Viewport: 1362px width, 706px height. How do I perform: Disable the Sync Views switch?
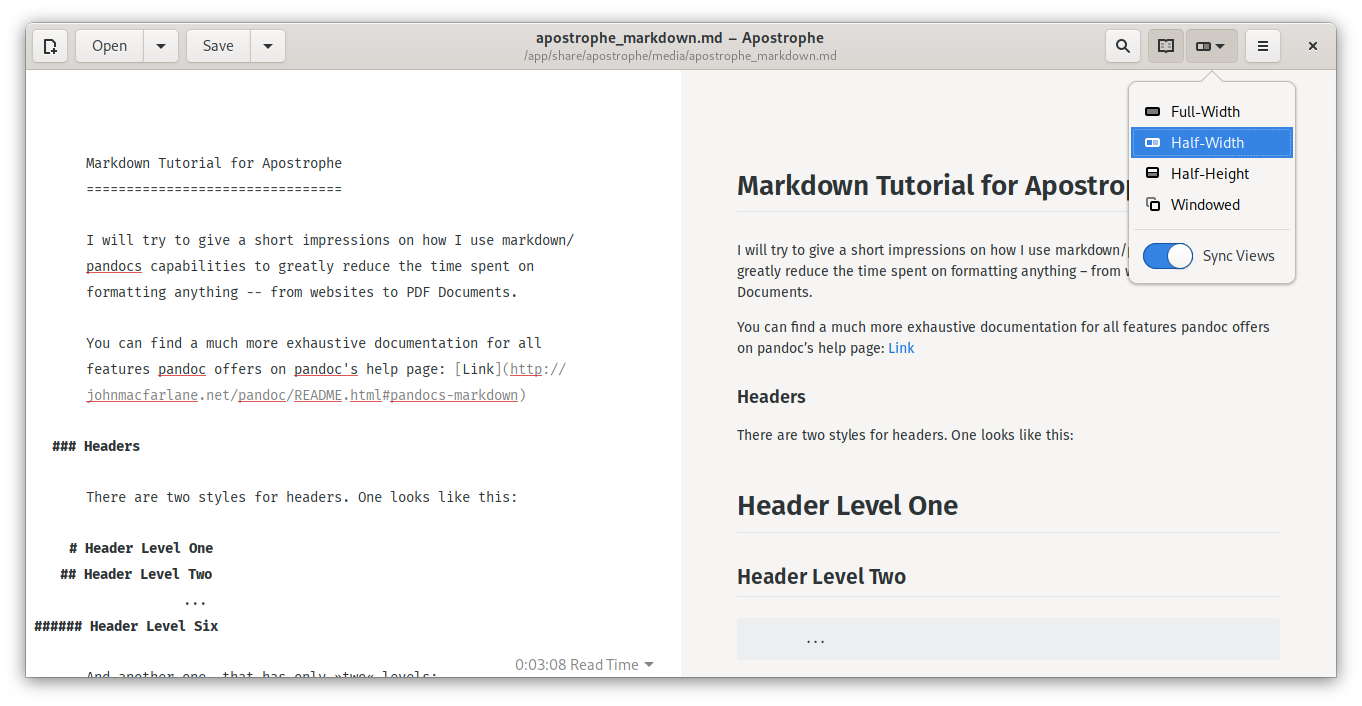point(1167,256)
